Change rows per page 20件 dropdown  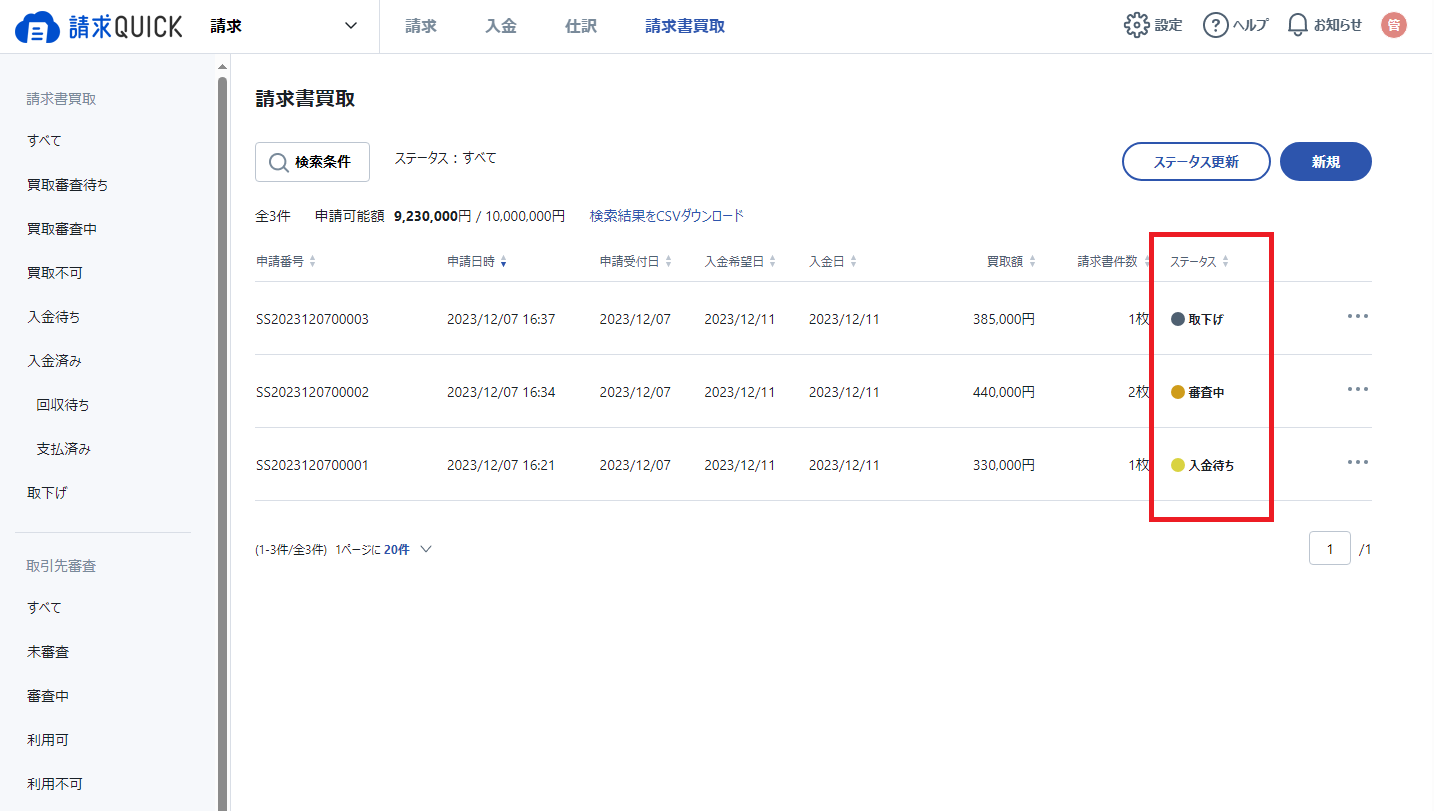[x=408, y=550]
